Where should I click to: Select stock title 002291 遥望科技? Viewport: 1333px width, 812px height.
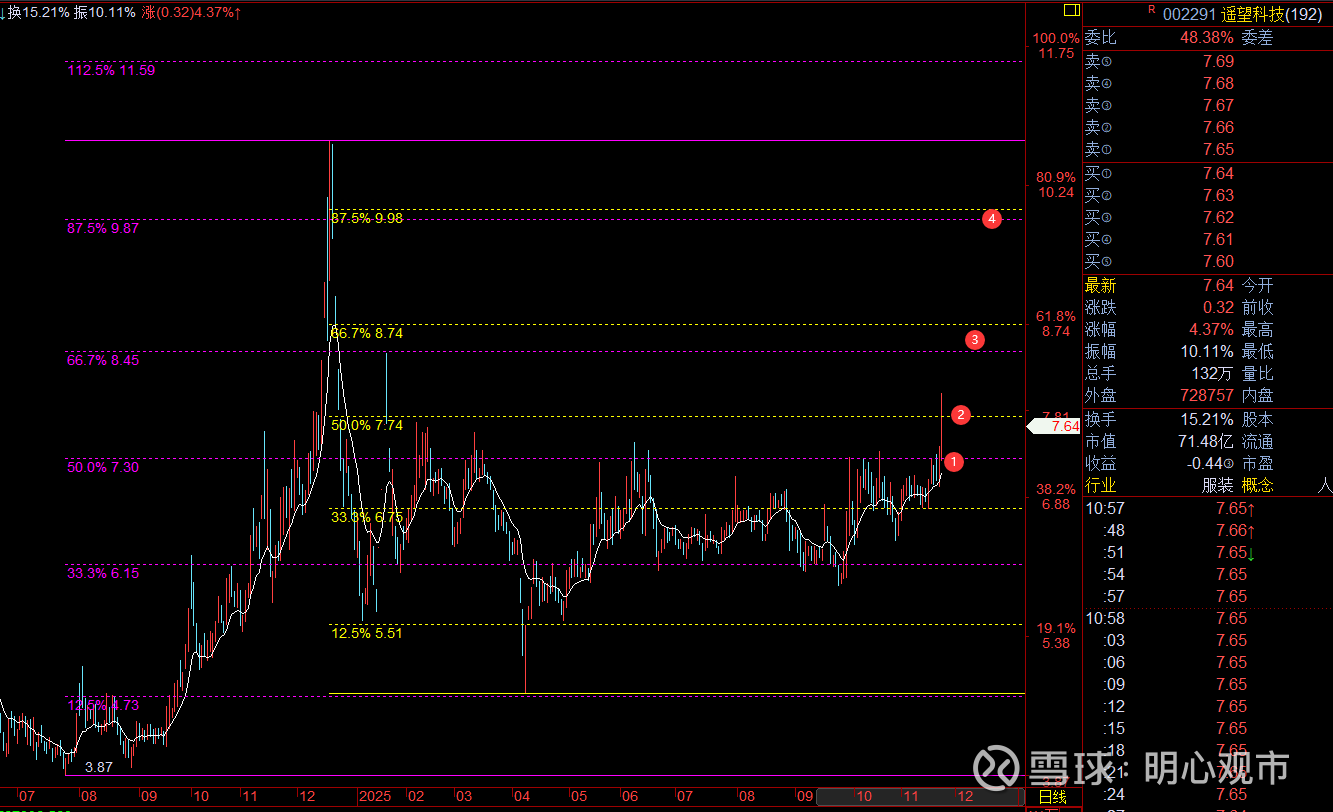1241,14
